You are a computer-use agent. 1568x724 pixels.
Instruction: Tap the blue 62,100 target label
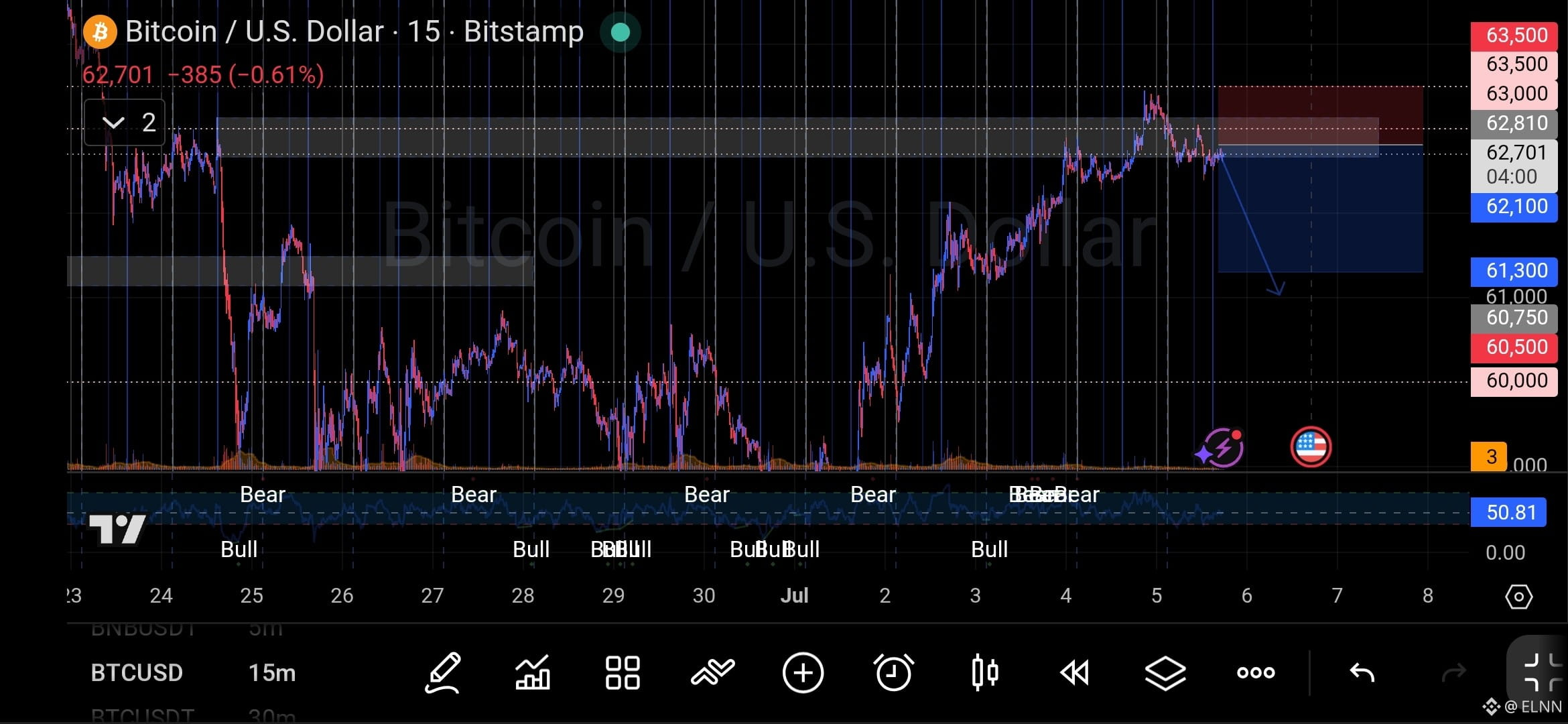(1514, 206)
